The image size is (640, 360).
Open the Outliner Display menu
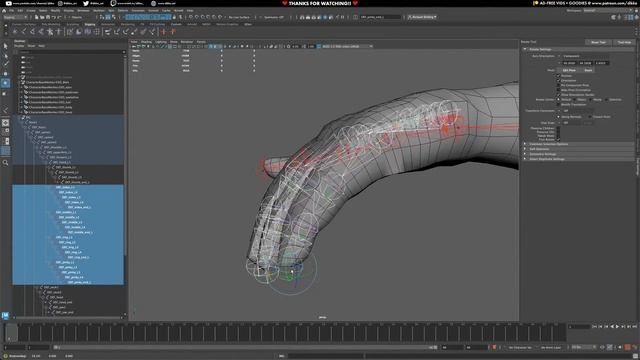(19, 46)
